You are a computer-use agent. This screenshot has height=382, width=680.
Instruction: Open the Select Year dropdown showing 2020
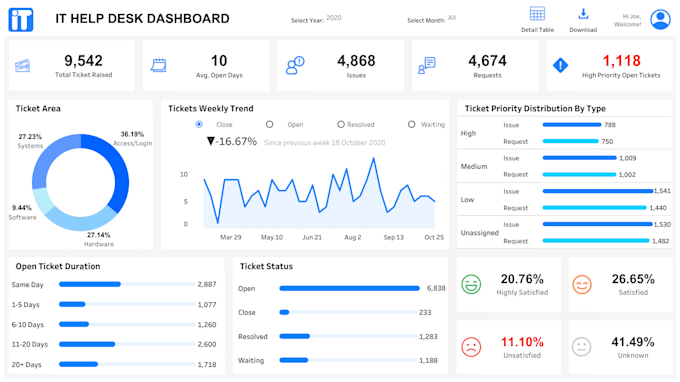coord(334,18)
